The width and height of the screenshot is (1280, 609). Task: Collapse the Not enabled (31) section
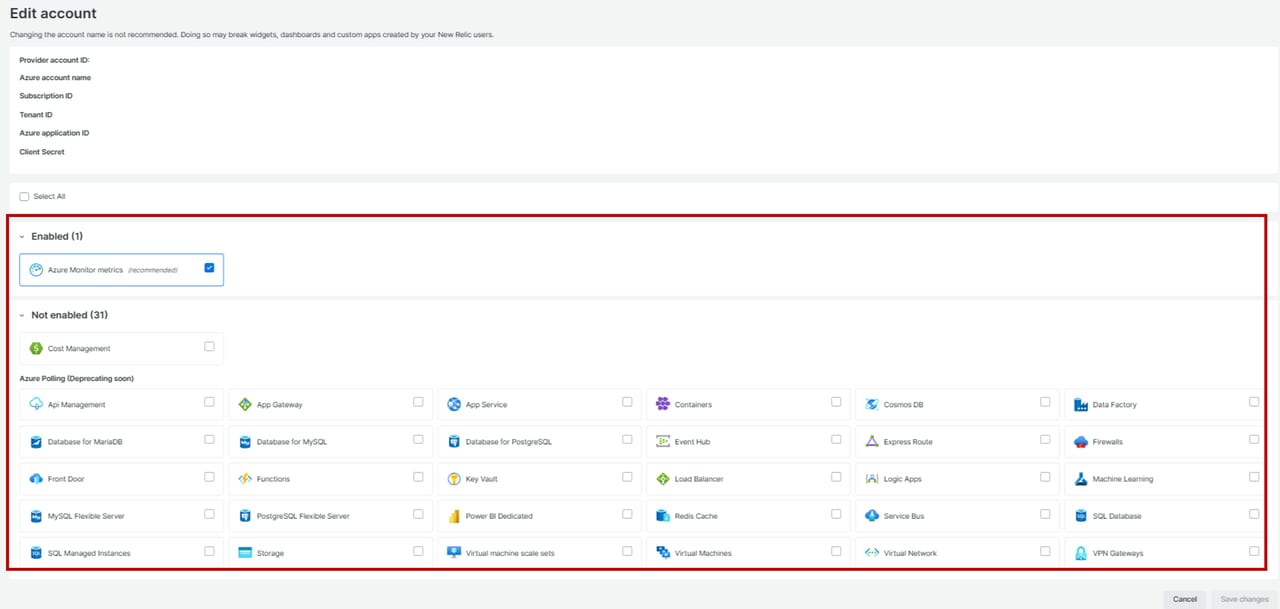click(x=22, y=316)
